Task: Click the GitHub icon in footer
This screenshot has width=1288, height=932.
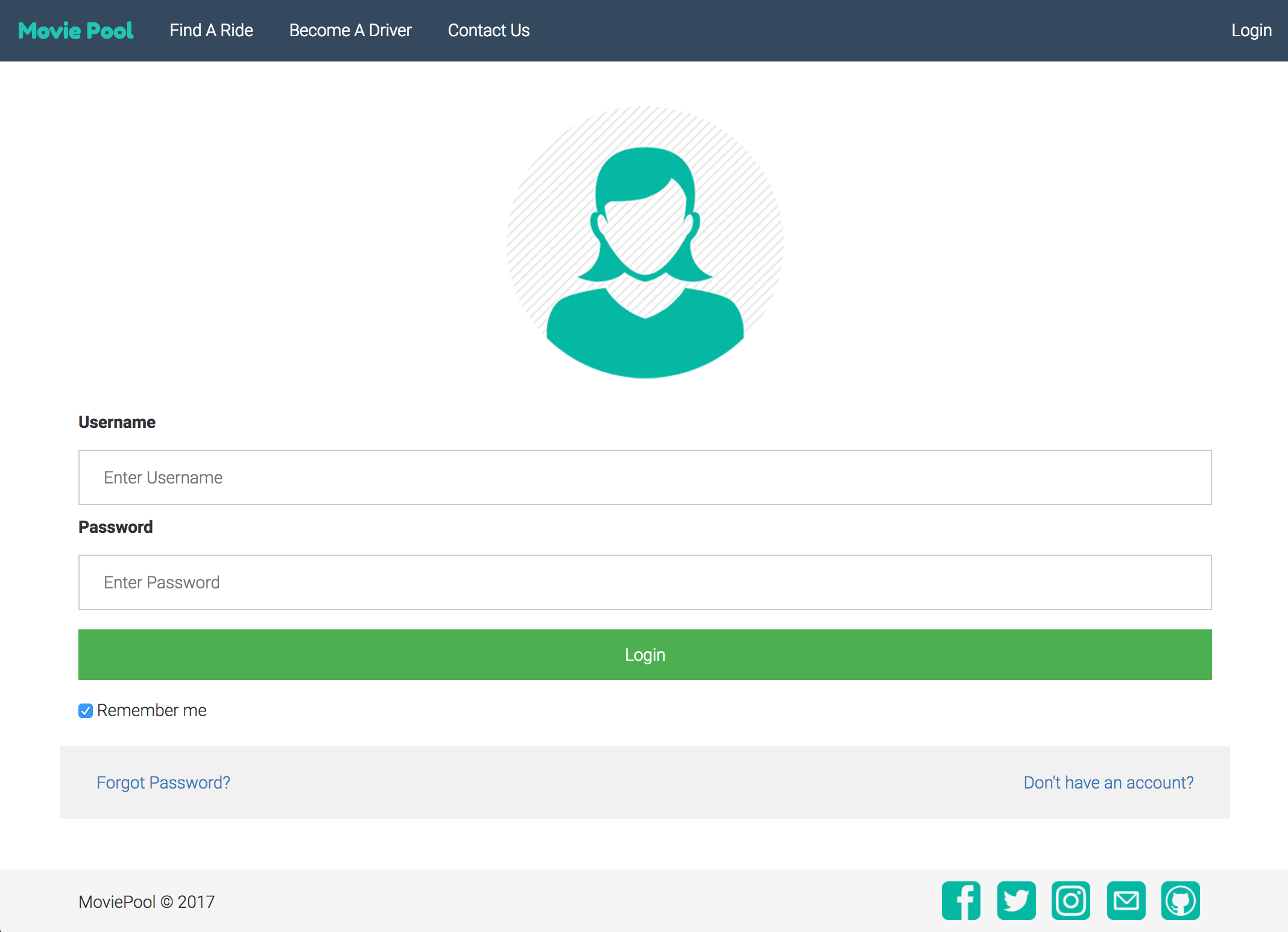Action: click(x=1180, y=901)
